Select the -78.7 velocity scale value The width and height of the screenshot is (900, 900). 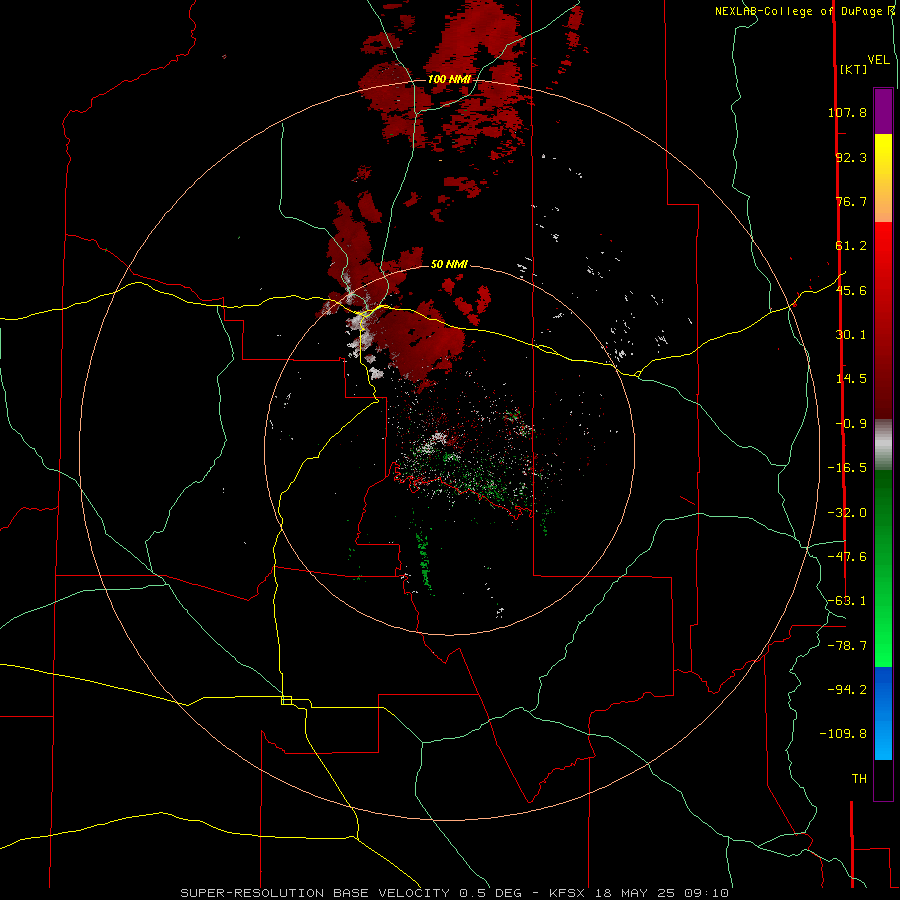(847, 646)
